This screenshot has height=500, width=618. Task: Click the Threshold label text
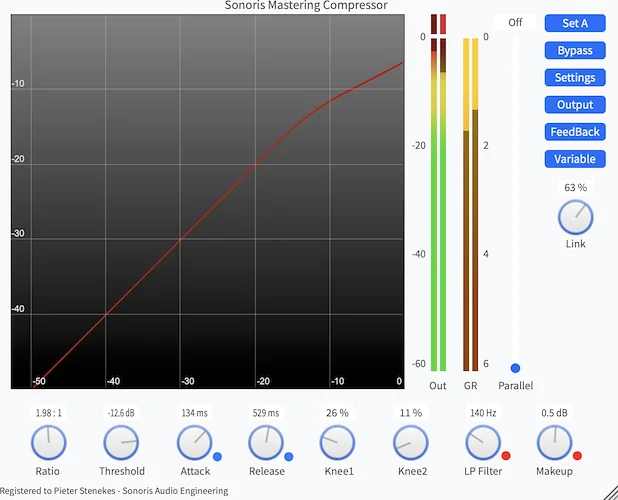122,471
